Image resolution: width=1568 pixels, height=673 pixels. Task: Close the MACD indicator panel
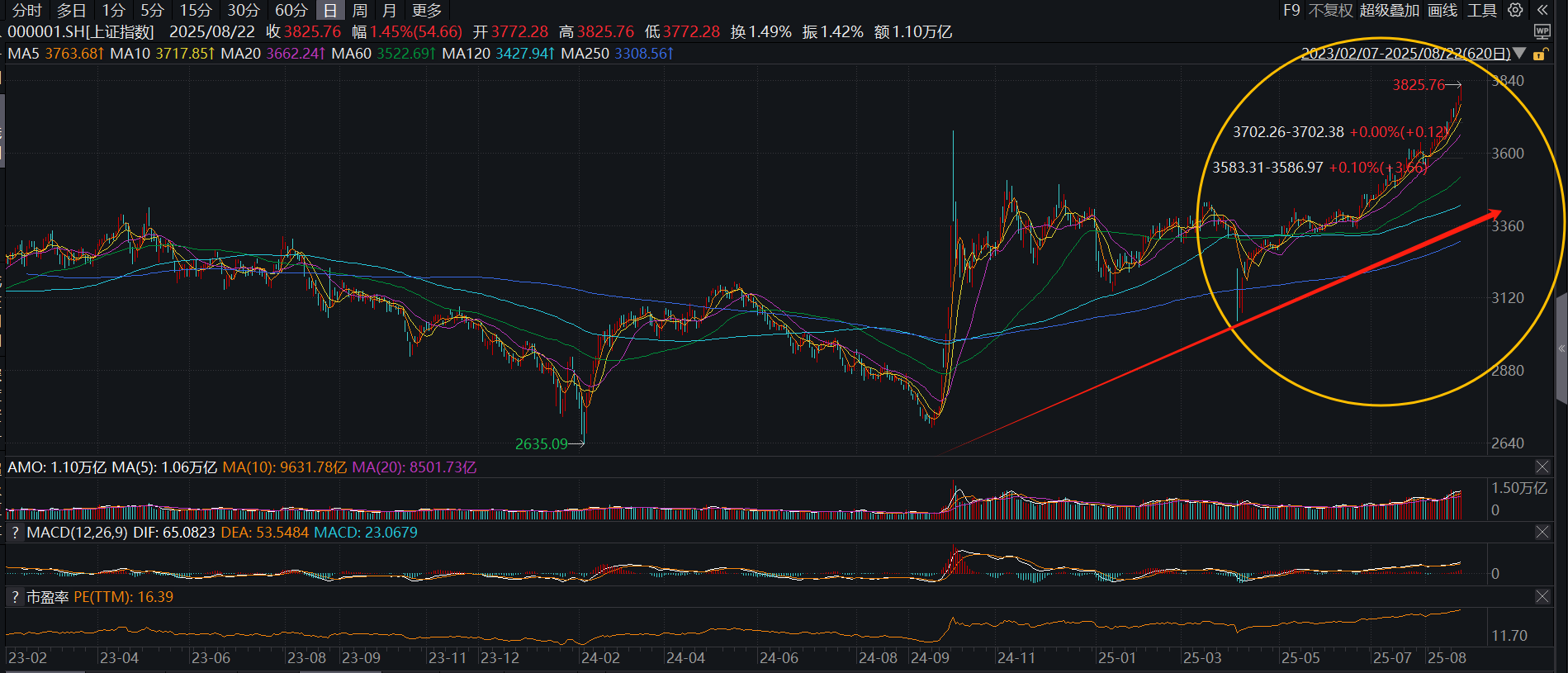click(1542, 533)
